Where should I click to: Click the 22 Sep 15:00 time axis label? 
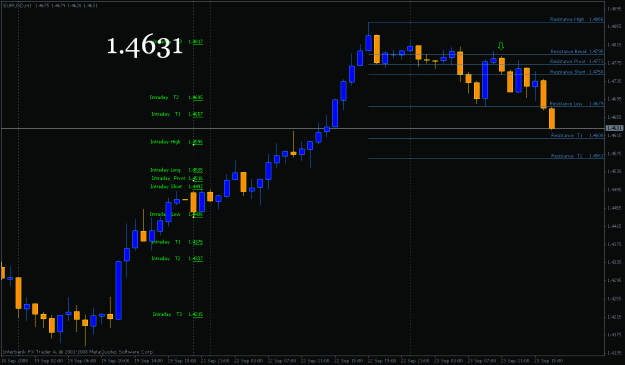tap(348, 361)
